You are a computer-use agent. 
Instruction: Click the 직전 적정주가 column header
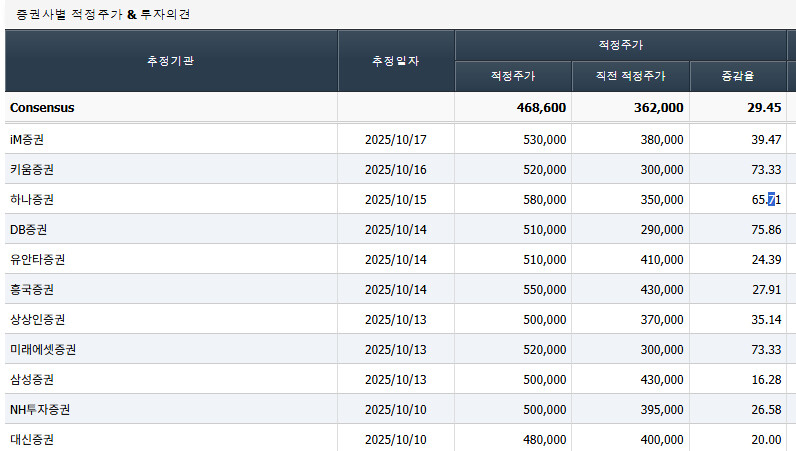point(630,77)
